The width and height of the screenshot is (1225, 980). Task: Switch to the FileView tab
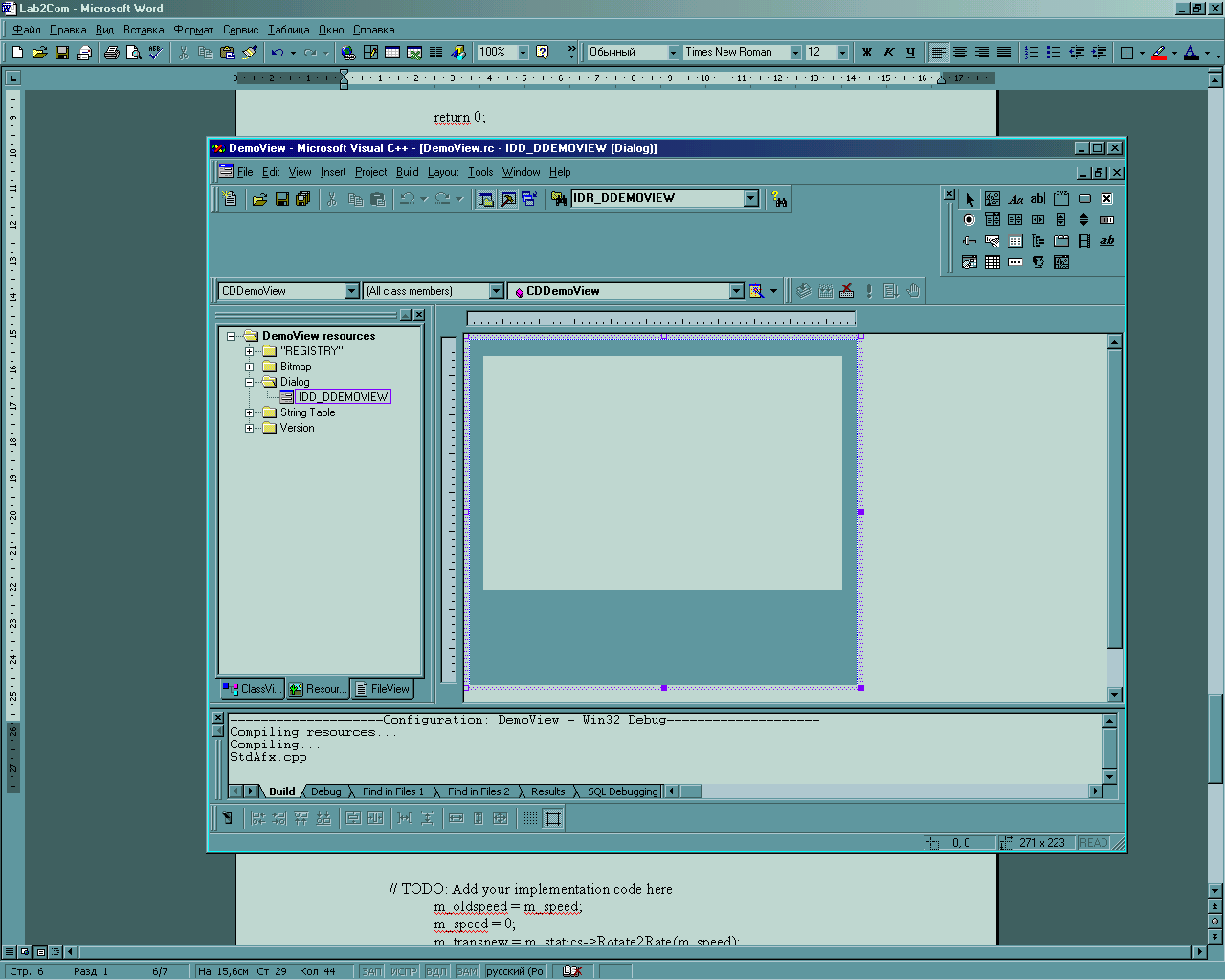tap(381, 689)
